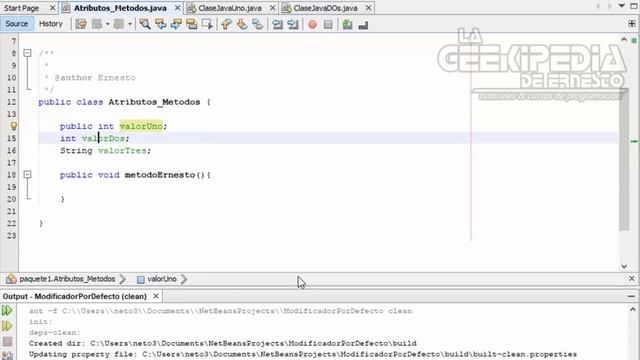Click editor scrollbar down arrow

pyautogui.click(x=624, y=266)
